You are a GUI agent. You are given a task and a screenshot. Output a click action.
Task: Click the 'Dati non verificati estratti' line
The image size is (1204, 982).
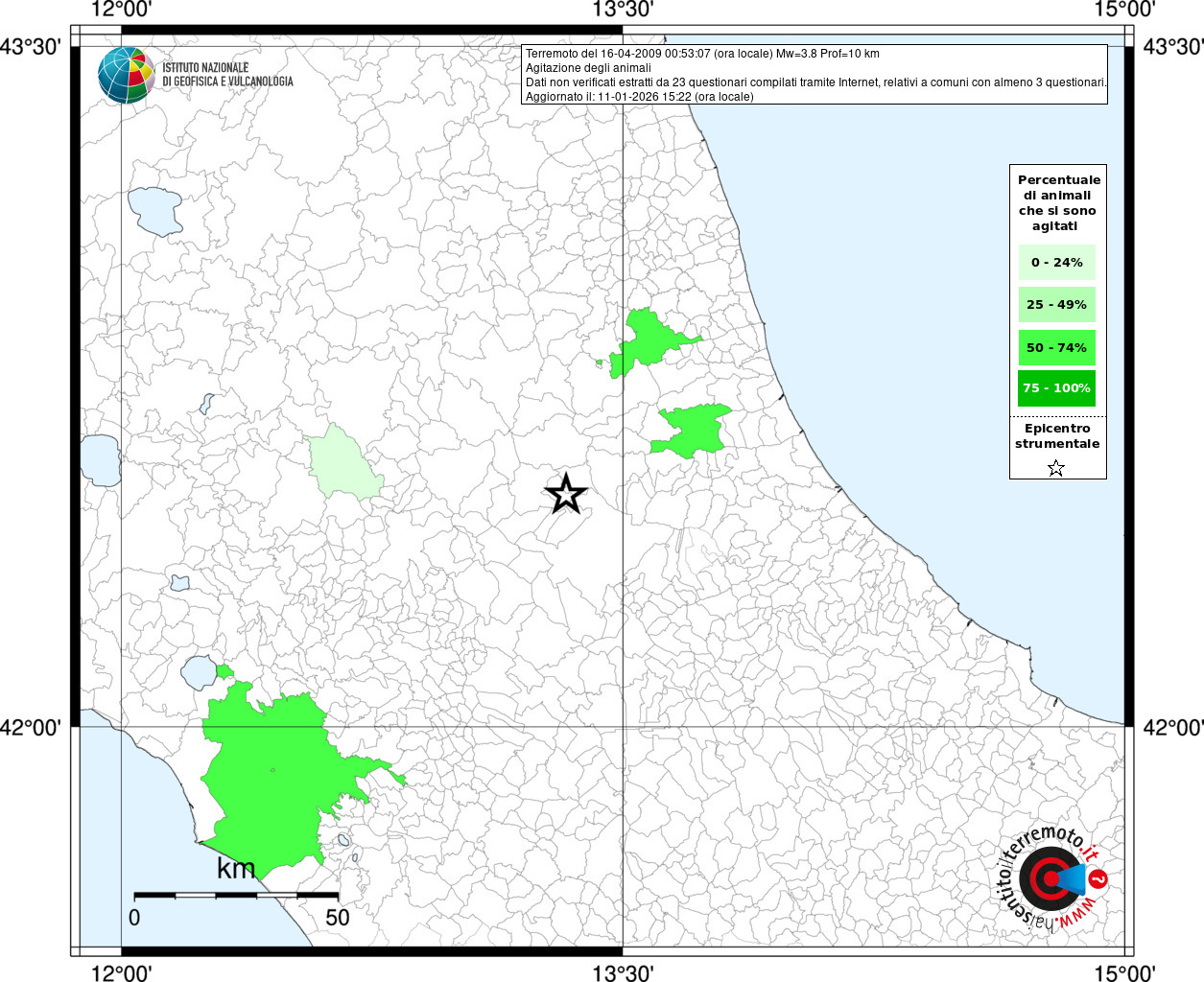816,82
